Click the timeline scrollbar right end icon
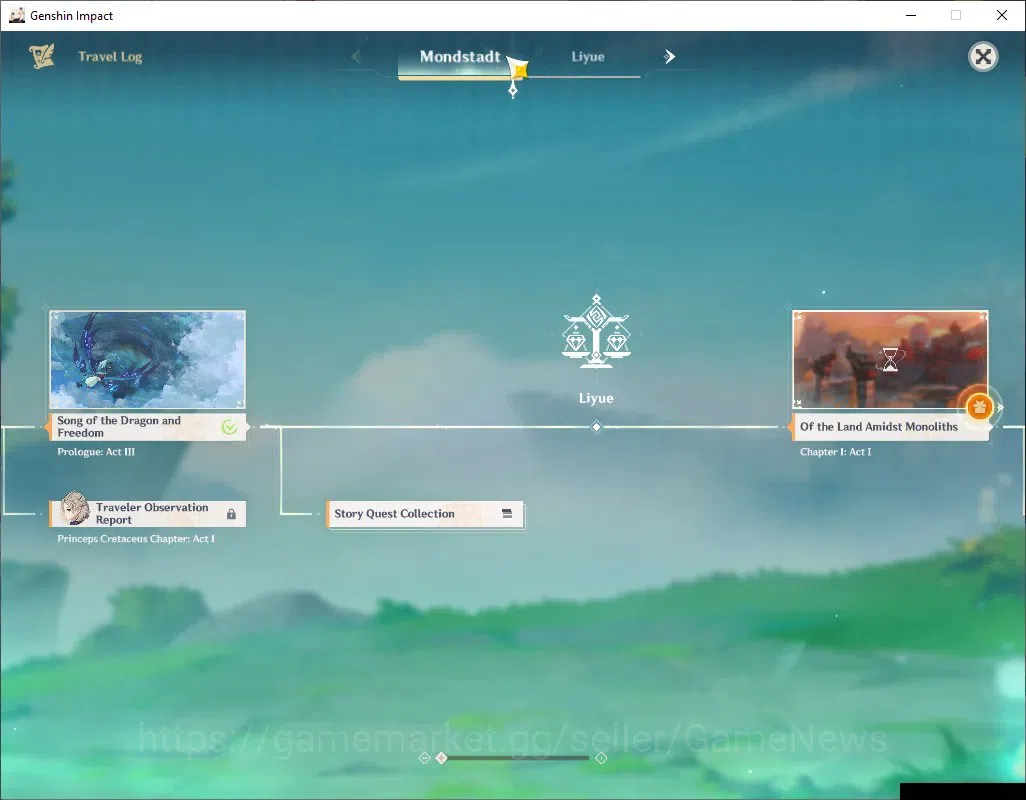This screenshot has width=1026, height=800. [601, 758]
